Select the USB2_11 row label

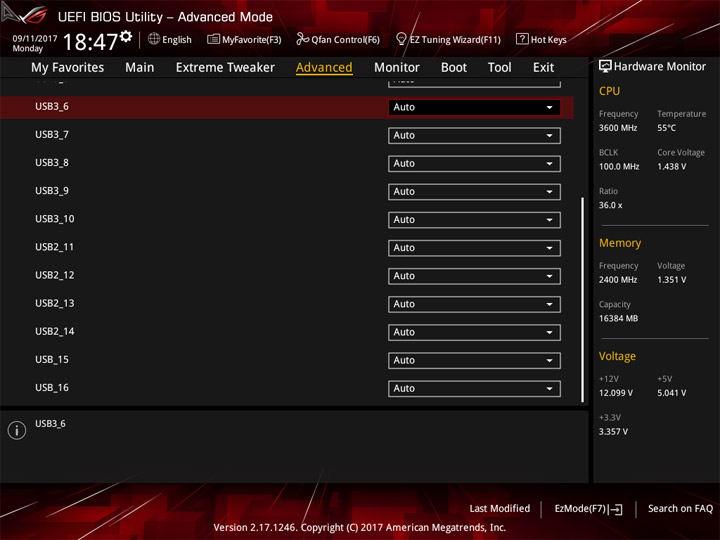[x=54, y=247]
